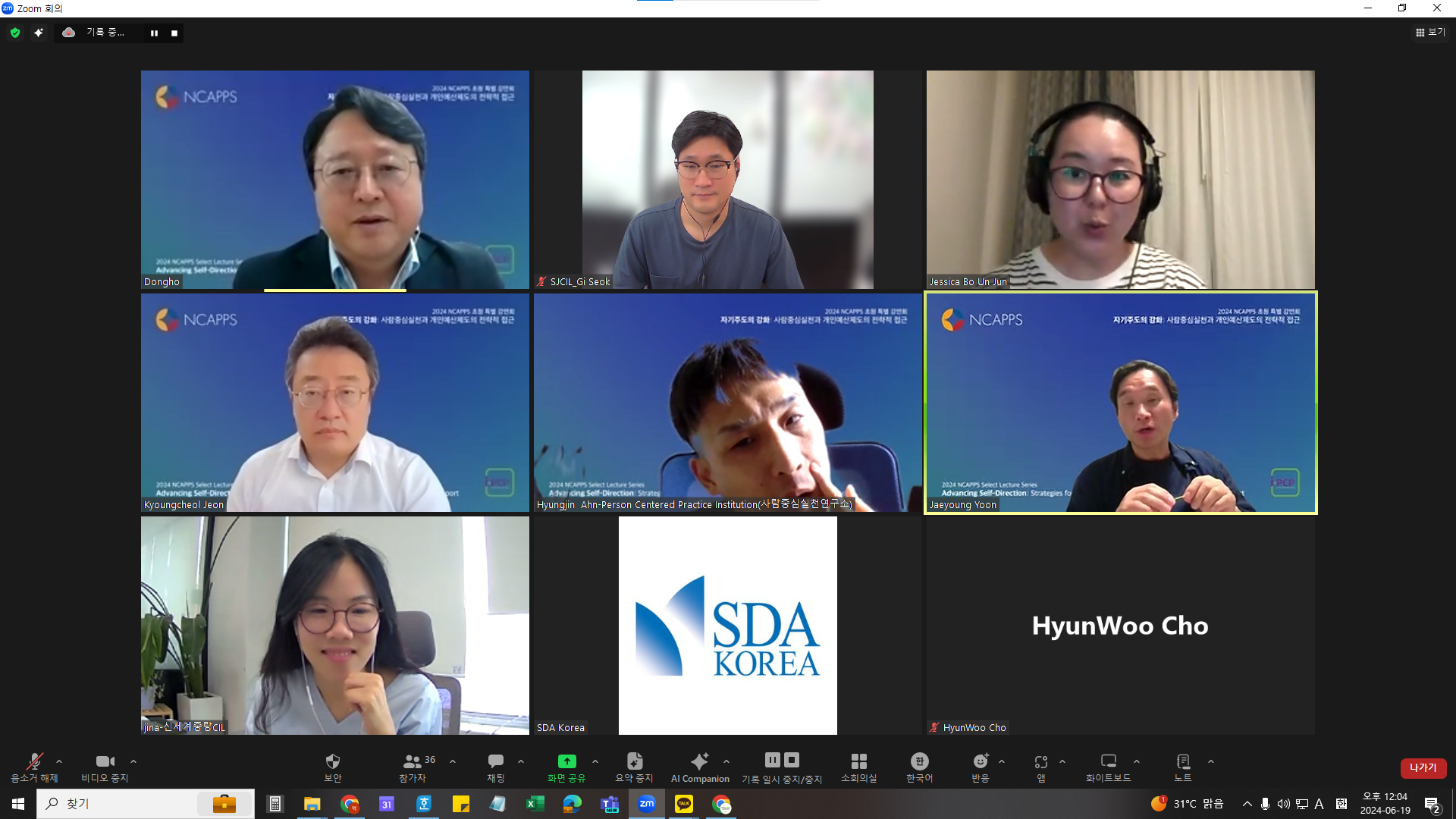Open KakaoTalk from the Windows taskbar
Viewport: 1456px width, 819px height.
tap(684, 804)
